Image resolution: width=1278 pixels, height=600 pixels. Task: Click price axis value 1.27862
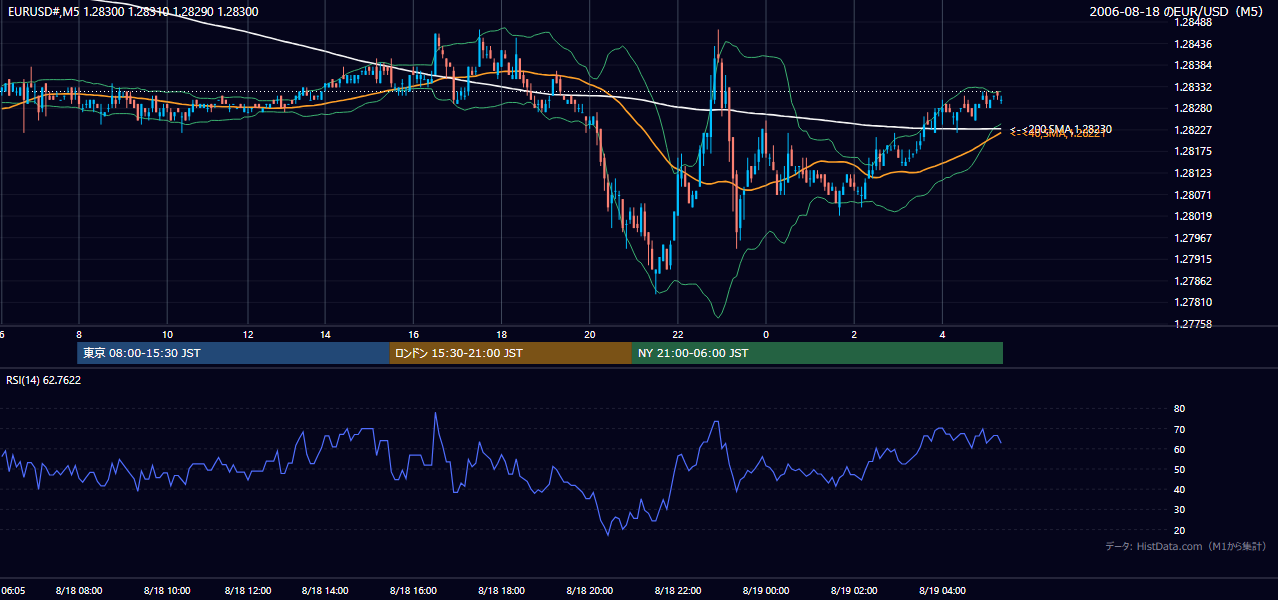1194,281
